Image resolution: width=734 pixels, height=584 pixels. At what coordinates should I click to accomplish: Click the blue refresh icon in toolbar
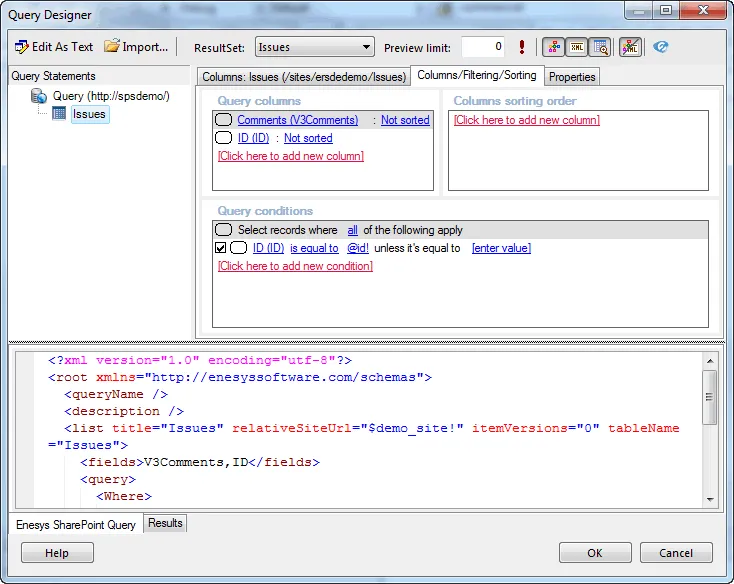(x=660, y=47)
